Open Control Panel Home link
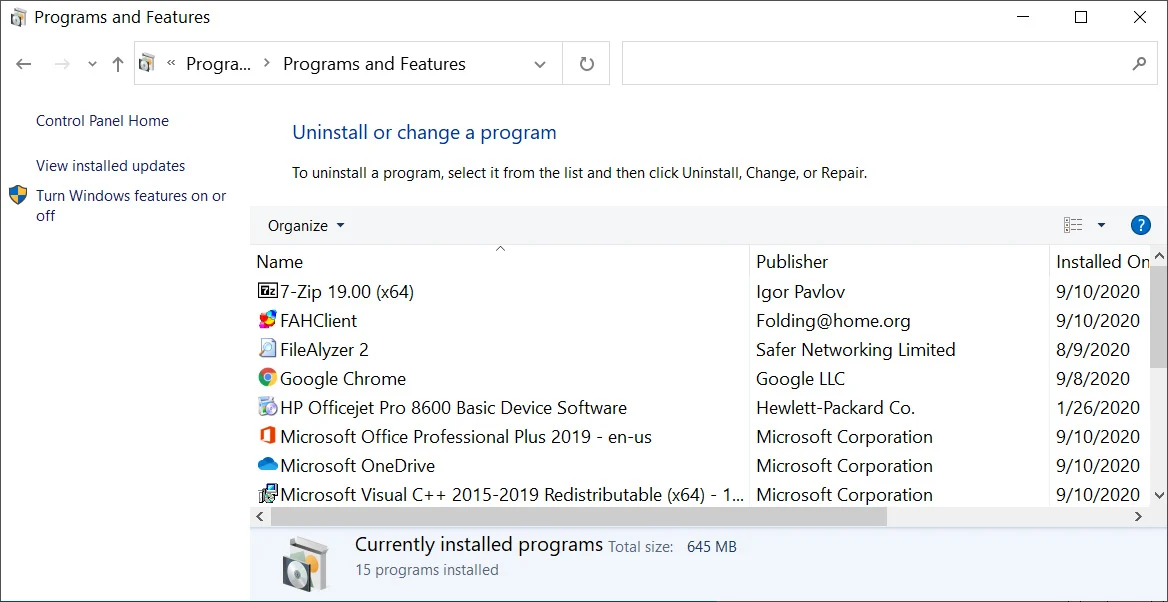Viewport: 1168px width, 602px height. click(102, 121)
